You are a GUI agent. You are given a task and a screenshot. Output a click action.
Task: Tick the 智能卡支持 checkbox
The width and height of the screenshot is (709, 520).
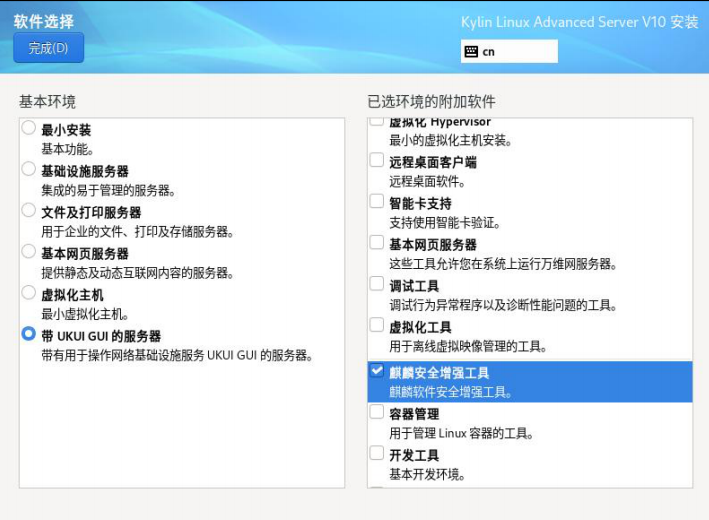pos(377,201)
